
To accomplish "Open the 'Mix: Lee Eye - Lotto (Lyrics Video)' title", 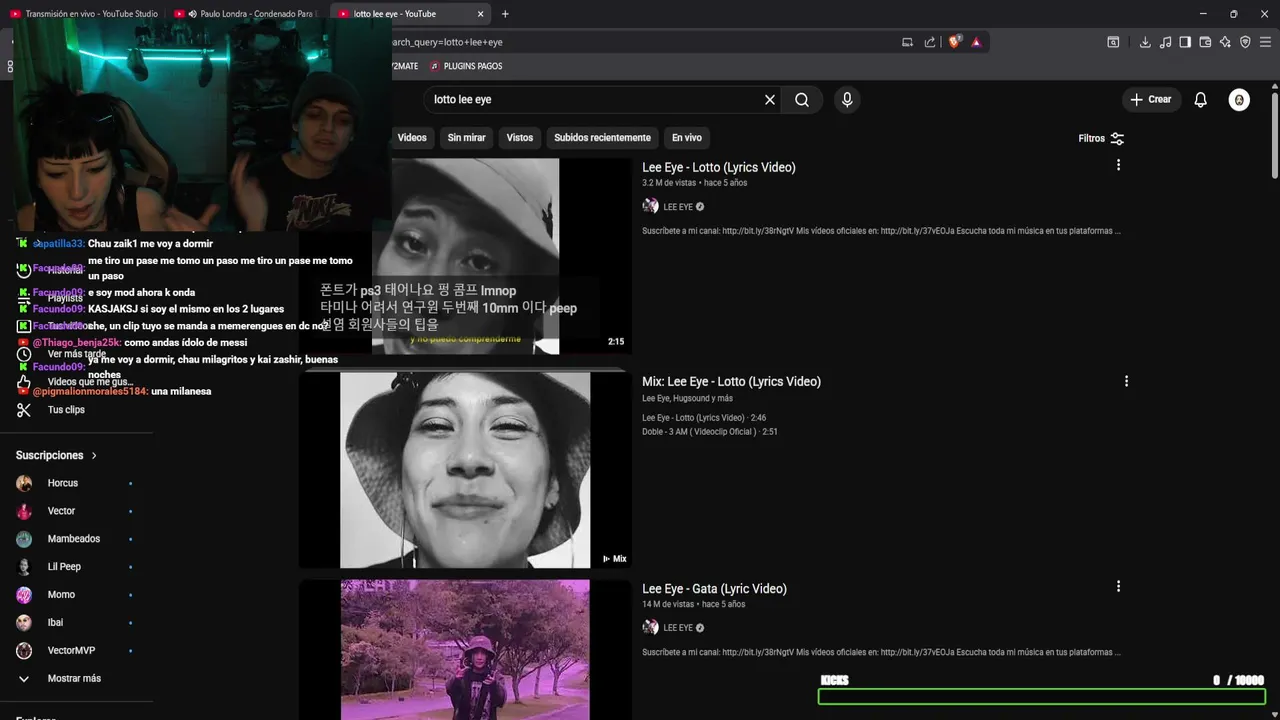I will pyautogui.click(x=731, y=381).
